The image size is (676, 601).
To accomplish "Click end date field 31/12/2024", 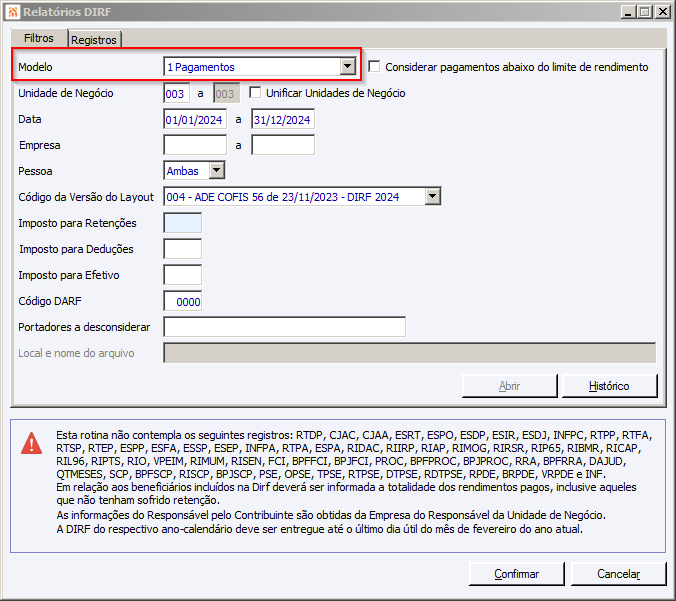I will [x=283, y=119].
